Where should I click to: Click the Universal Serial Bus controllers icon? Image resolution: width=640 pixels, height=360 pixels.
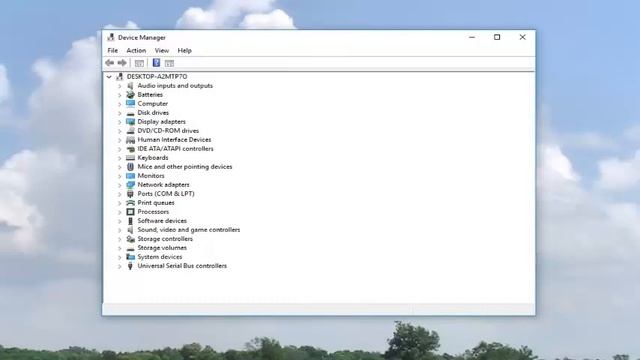130,266
